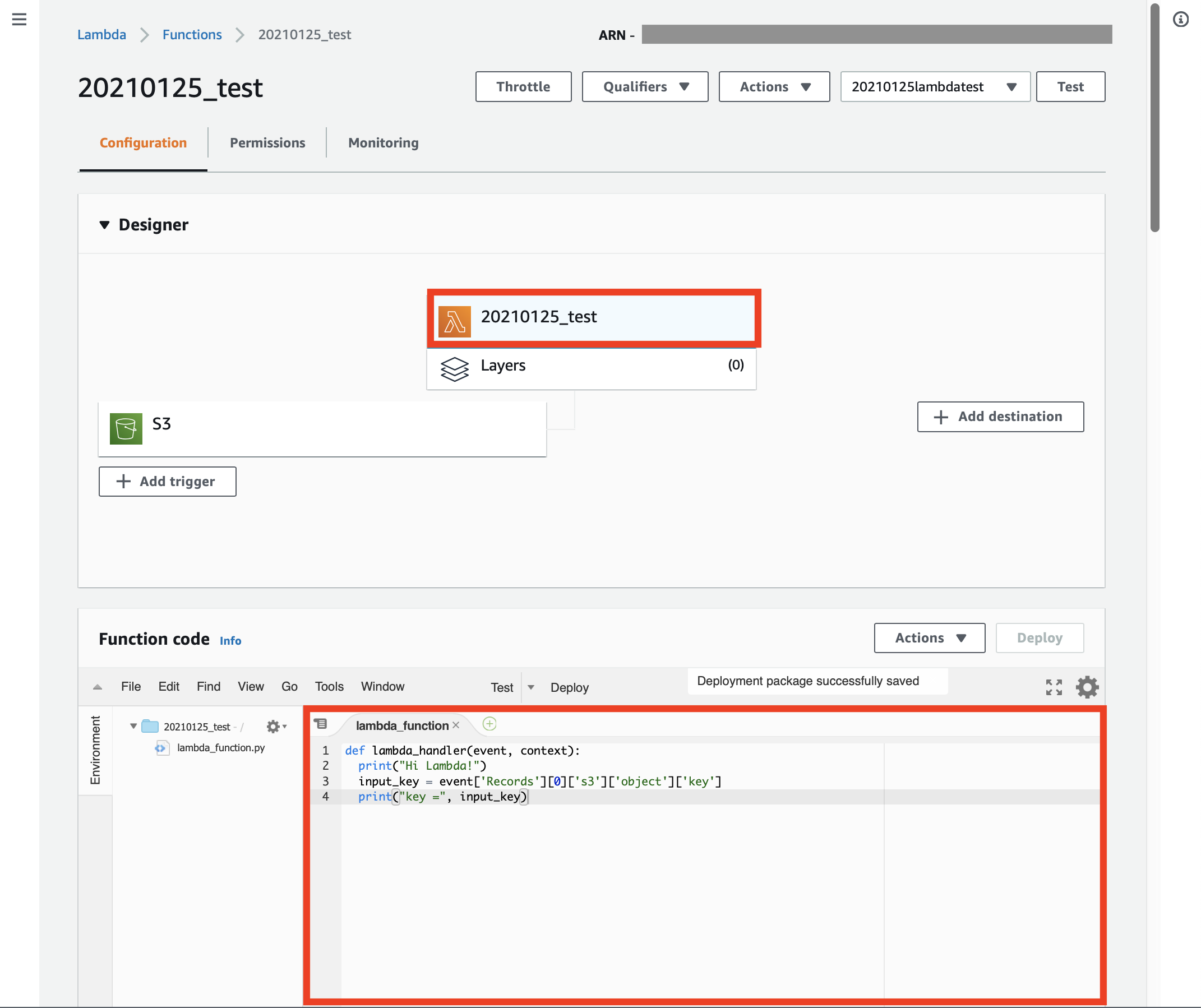Screen dimensions: 1201x1008
Task: Open the File menu in editor
Action: tap(131, 687)
